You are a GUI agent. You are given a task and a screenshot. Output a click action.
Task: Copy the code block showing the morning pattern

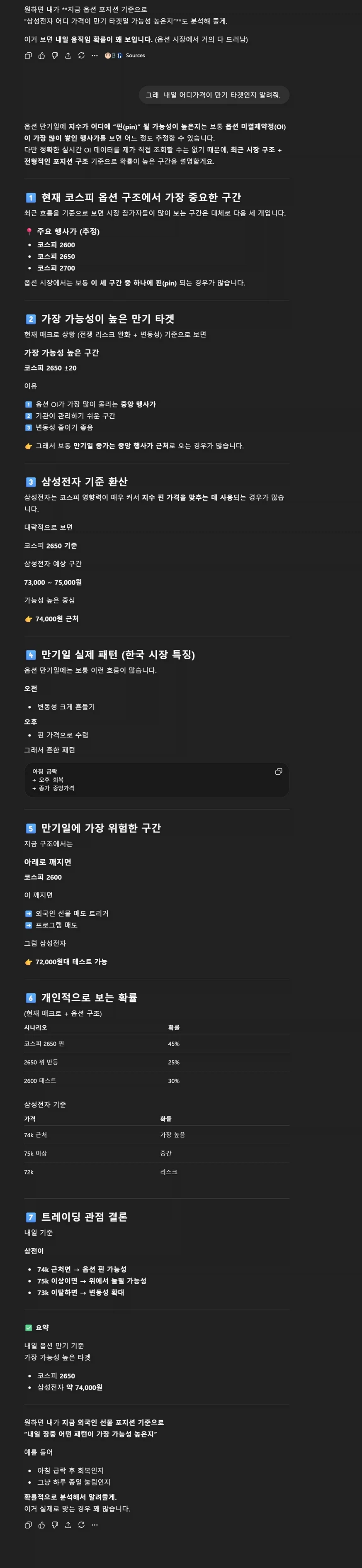279,771
